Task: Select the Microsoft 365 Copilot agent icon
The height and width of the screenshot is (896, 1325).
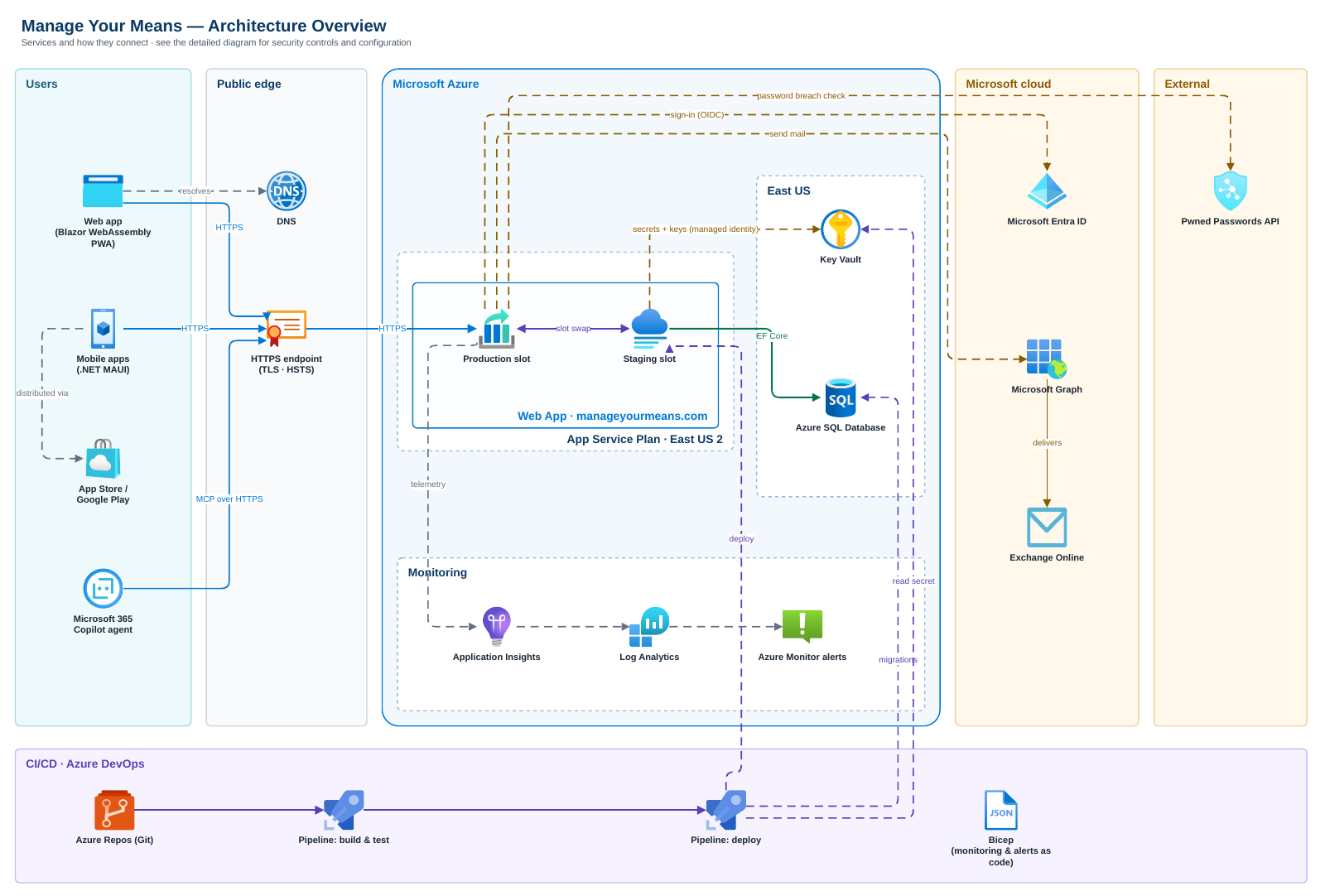Action: (x=103, y=589)
